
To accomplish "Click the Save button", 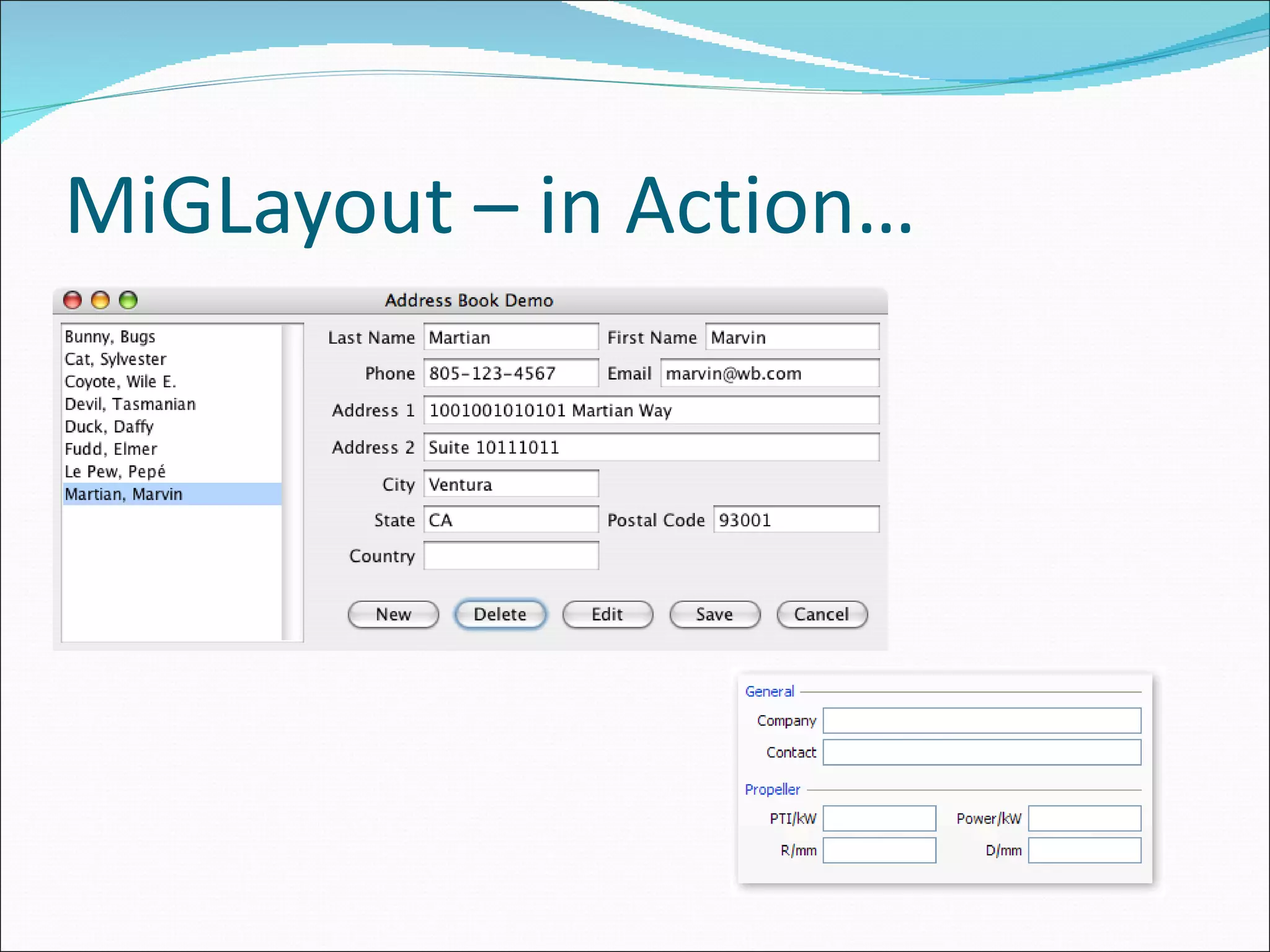I will 714,614.
